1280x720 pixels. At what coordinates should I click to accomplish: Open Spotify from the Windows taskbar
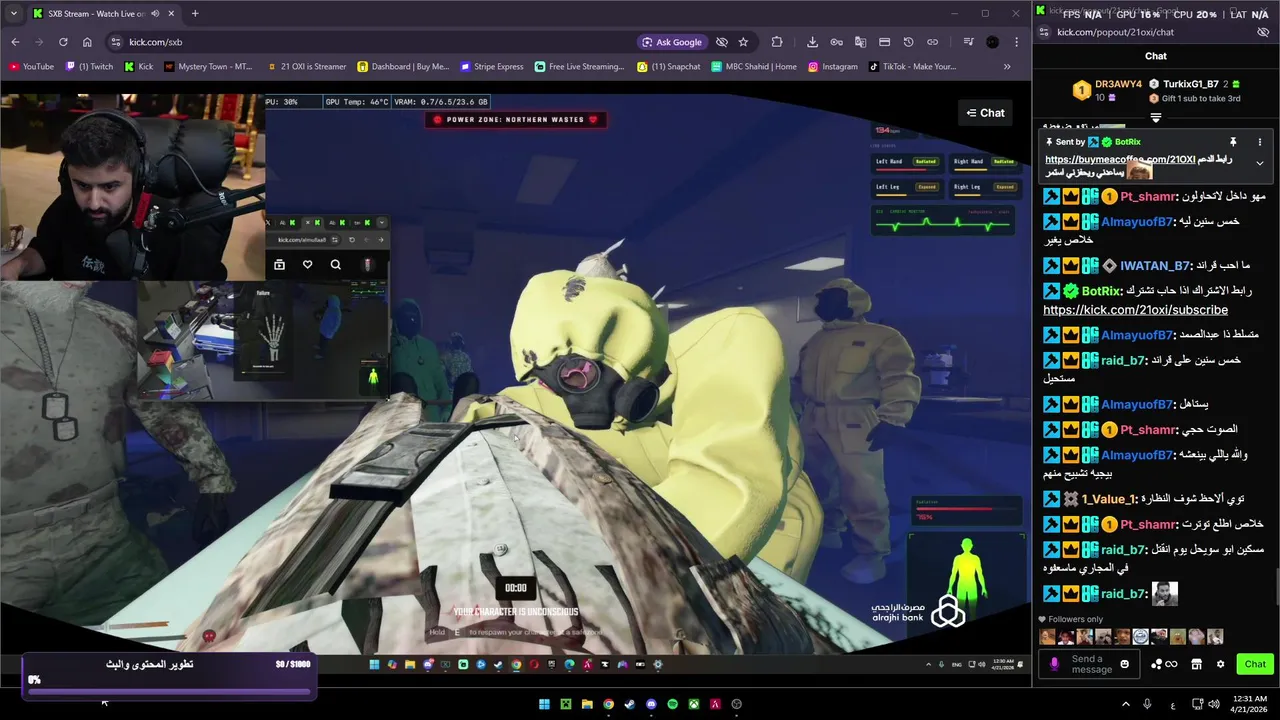point(672,704)
